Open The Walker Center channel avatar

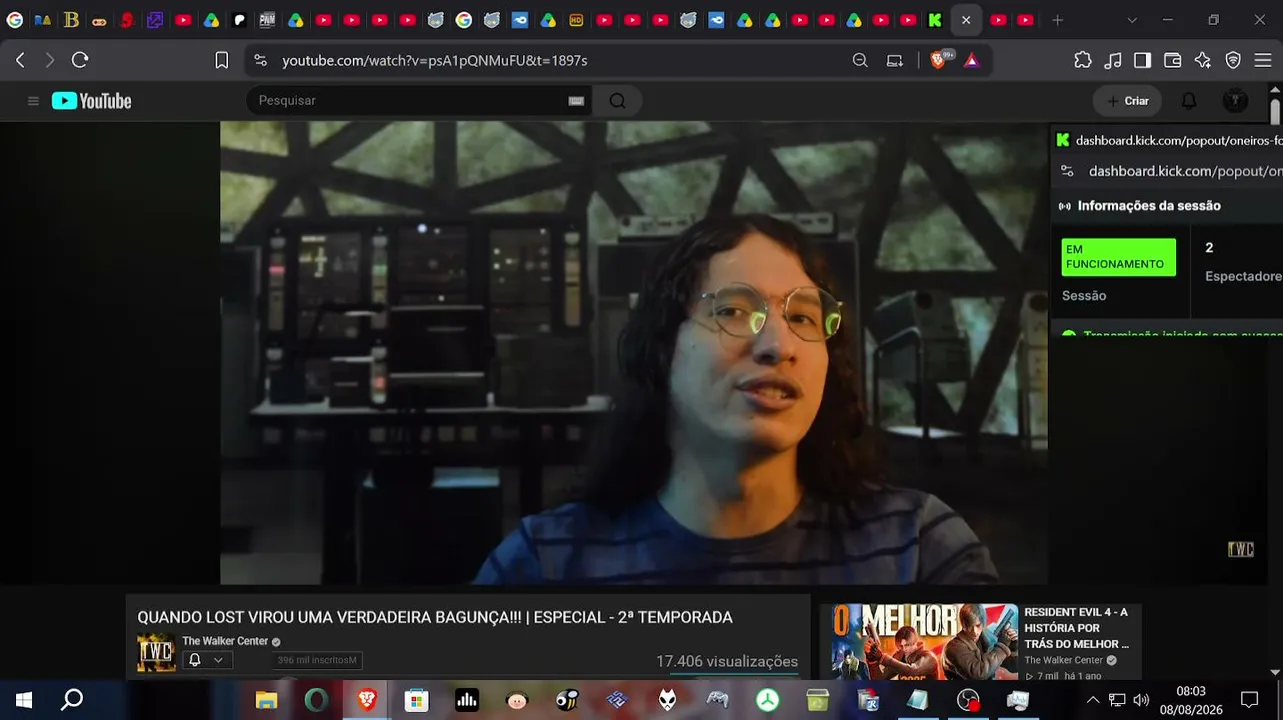[156, 652]
